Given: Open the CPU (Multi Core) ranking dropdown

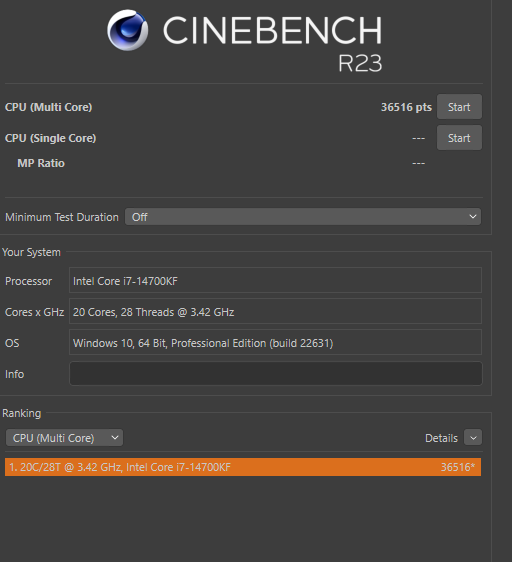Looking at the screenshot, I should click(65, 438).
